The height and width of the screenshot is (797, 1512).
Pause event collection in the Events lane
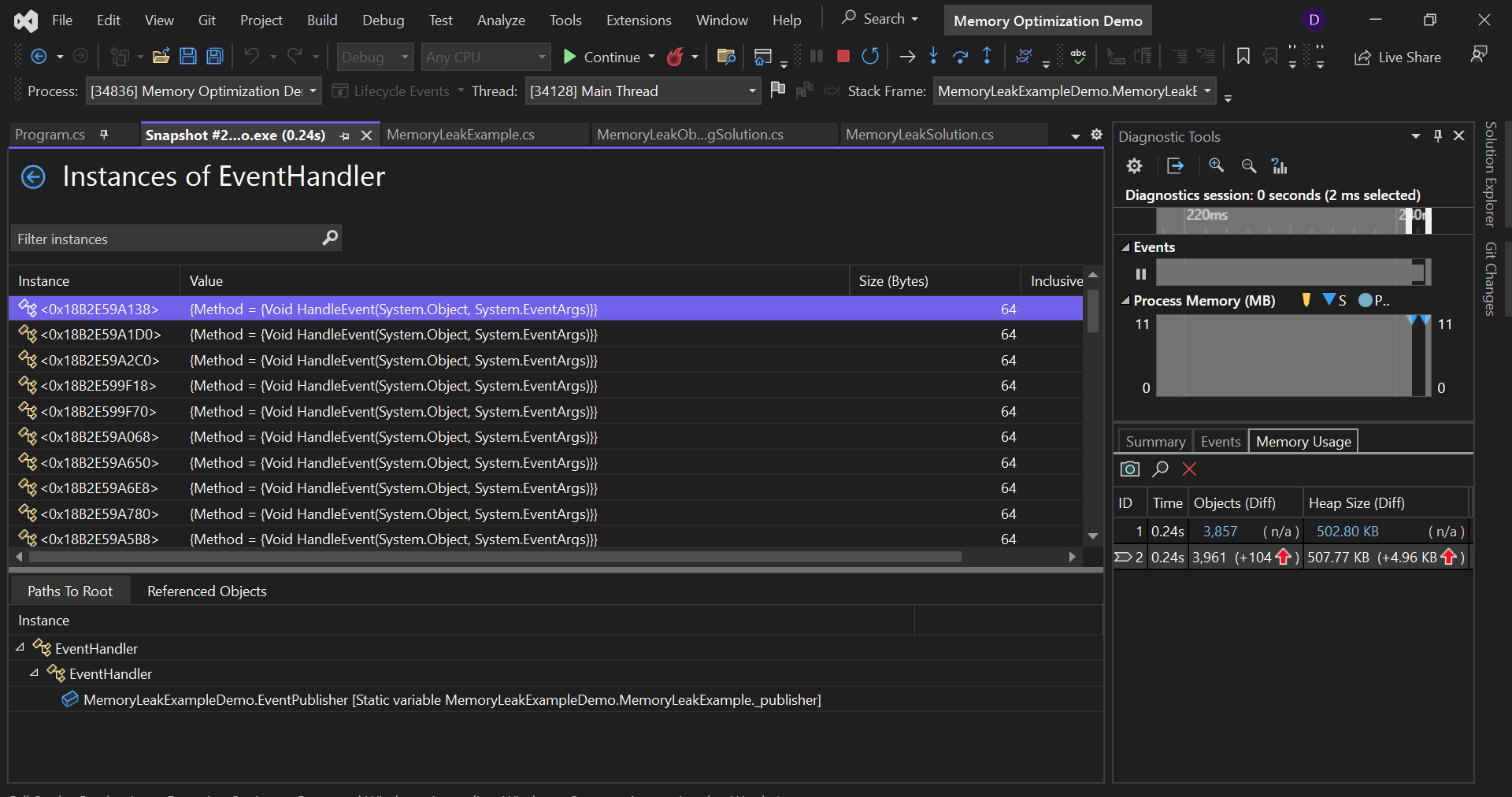pos(1140,274)
